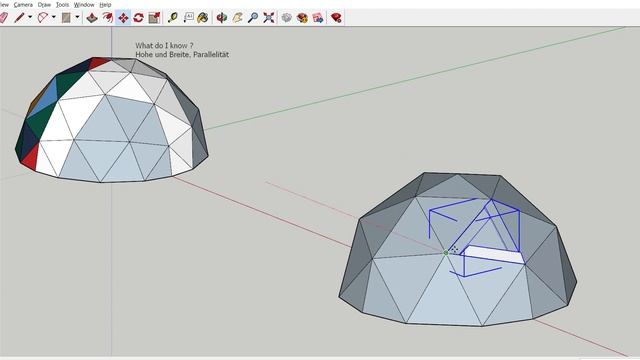The width and height of the screenshot is (640, 360).
Task: Select the Paint Bucket tool
Action: (203, 18)
